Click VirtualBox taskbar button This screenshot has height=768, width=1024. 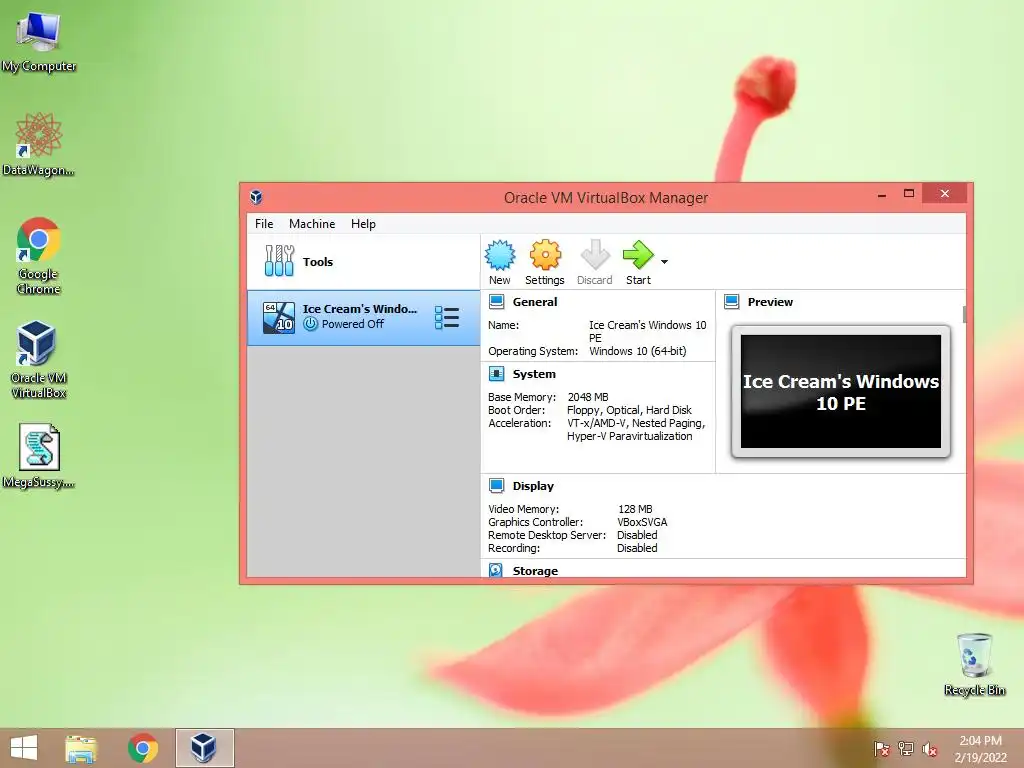(x=204, y=748)
